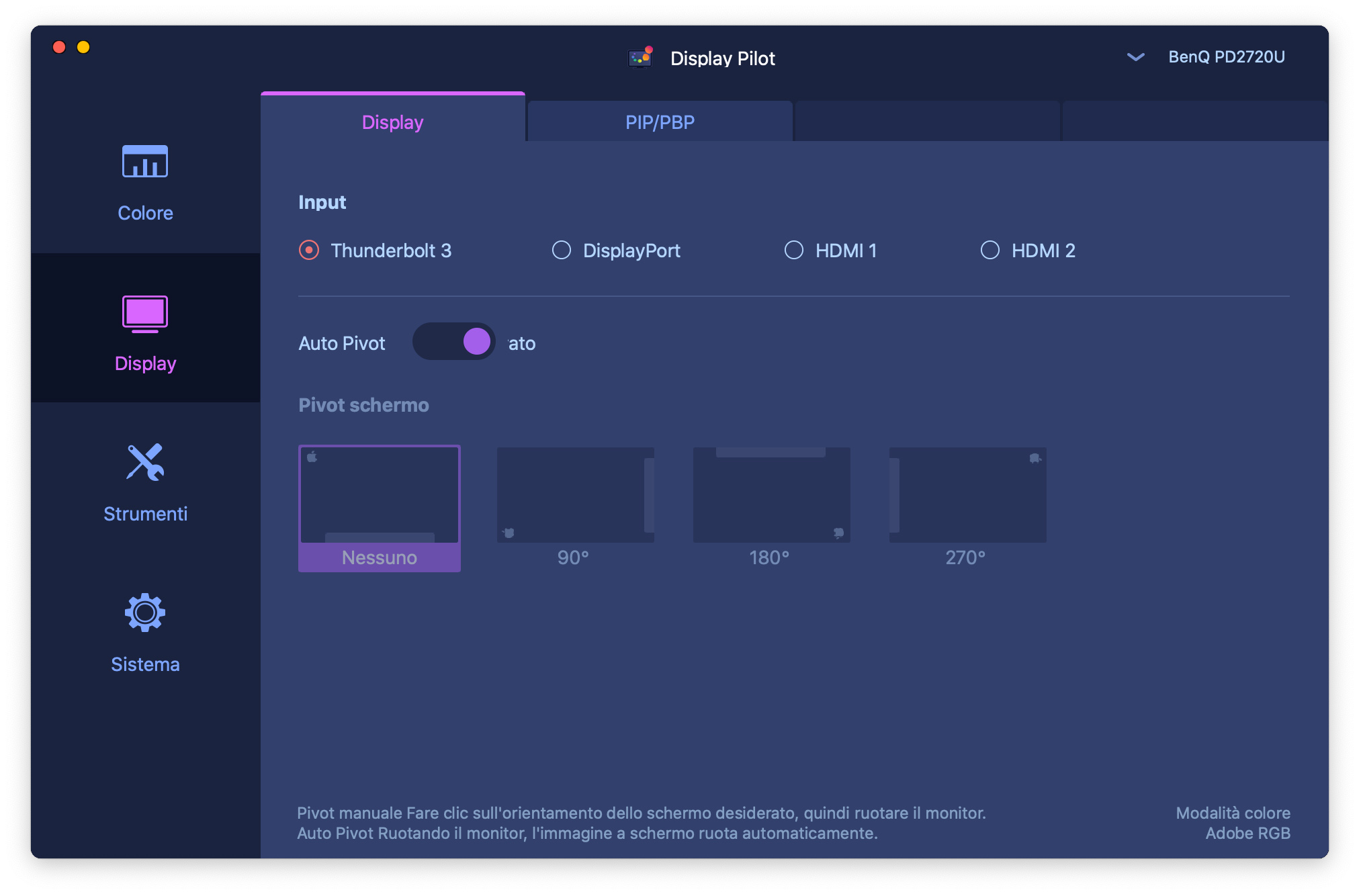Open BenQ PD2720U monitor dropdown

pos(1226,57)
